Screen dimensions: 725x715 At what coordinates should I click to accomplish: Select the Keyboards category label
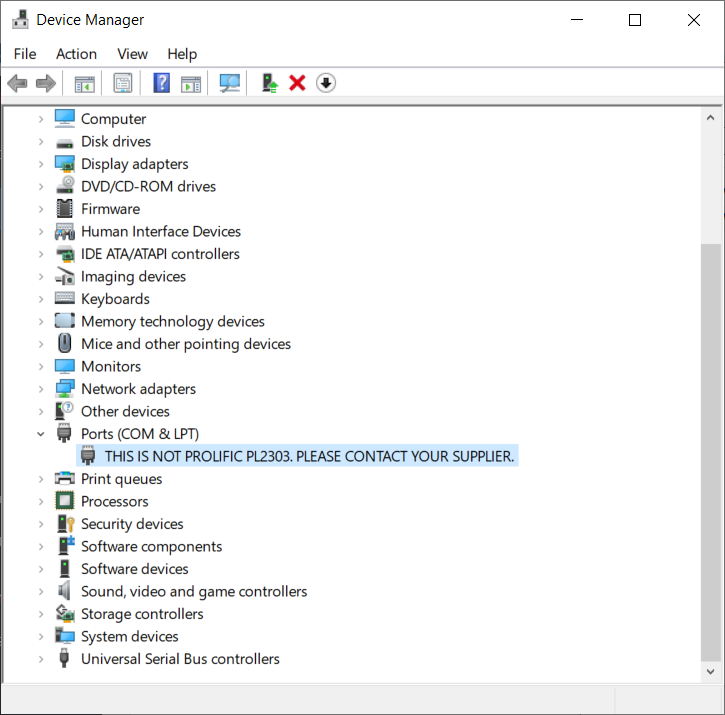115,299
